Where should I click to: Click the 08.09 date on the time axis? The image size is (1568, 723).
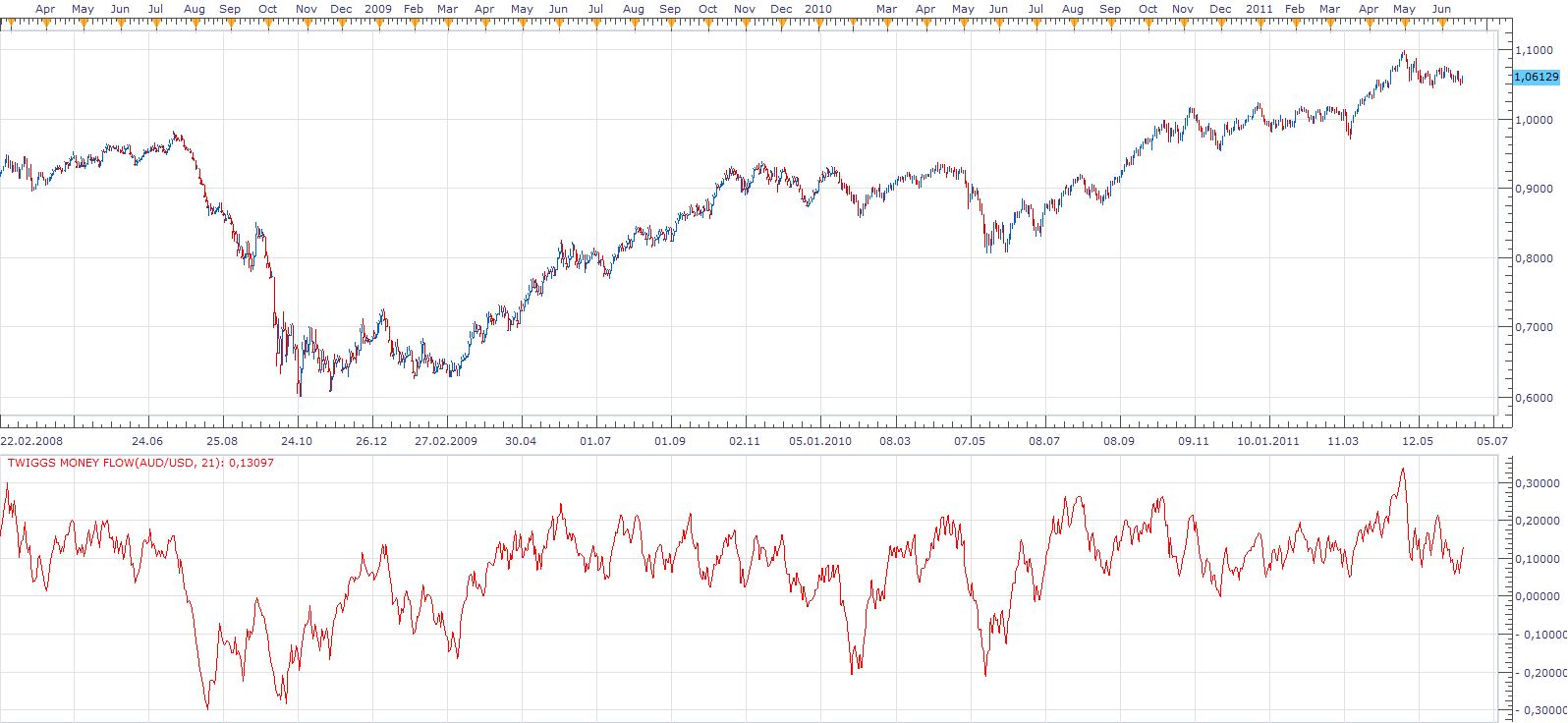[1119, 441]
